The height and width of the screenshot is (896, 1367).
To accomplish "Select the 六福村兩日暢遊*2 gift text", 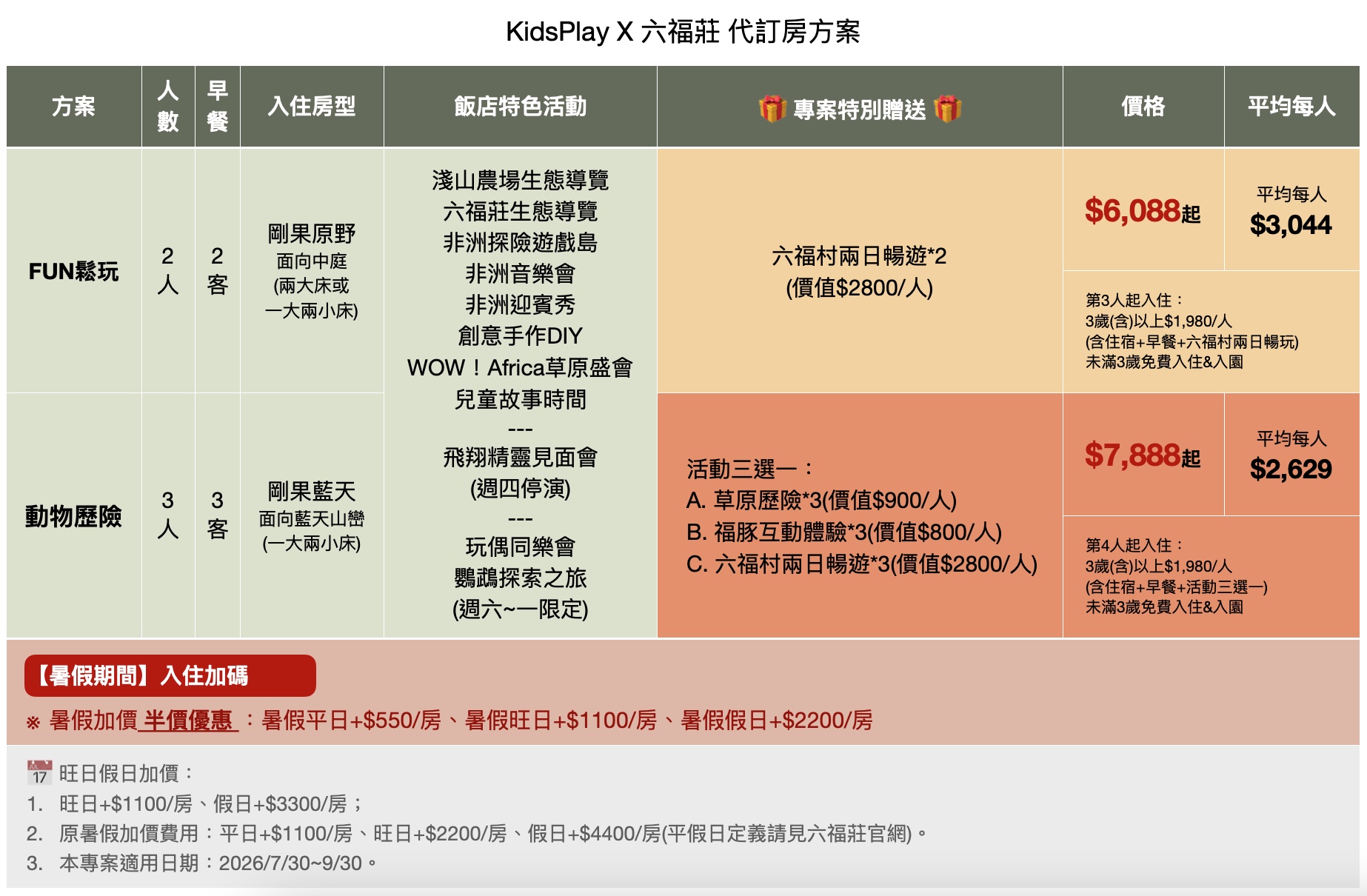I will pos(859,256).
